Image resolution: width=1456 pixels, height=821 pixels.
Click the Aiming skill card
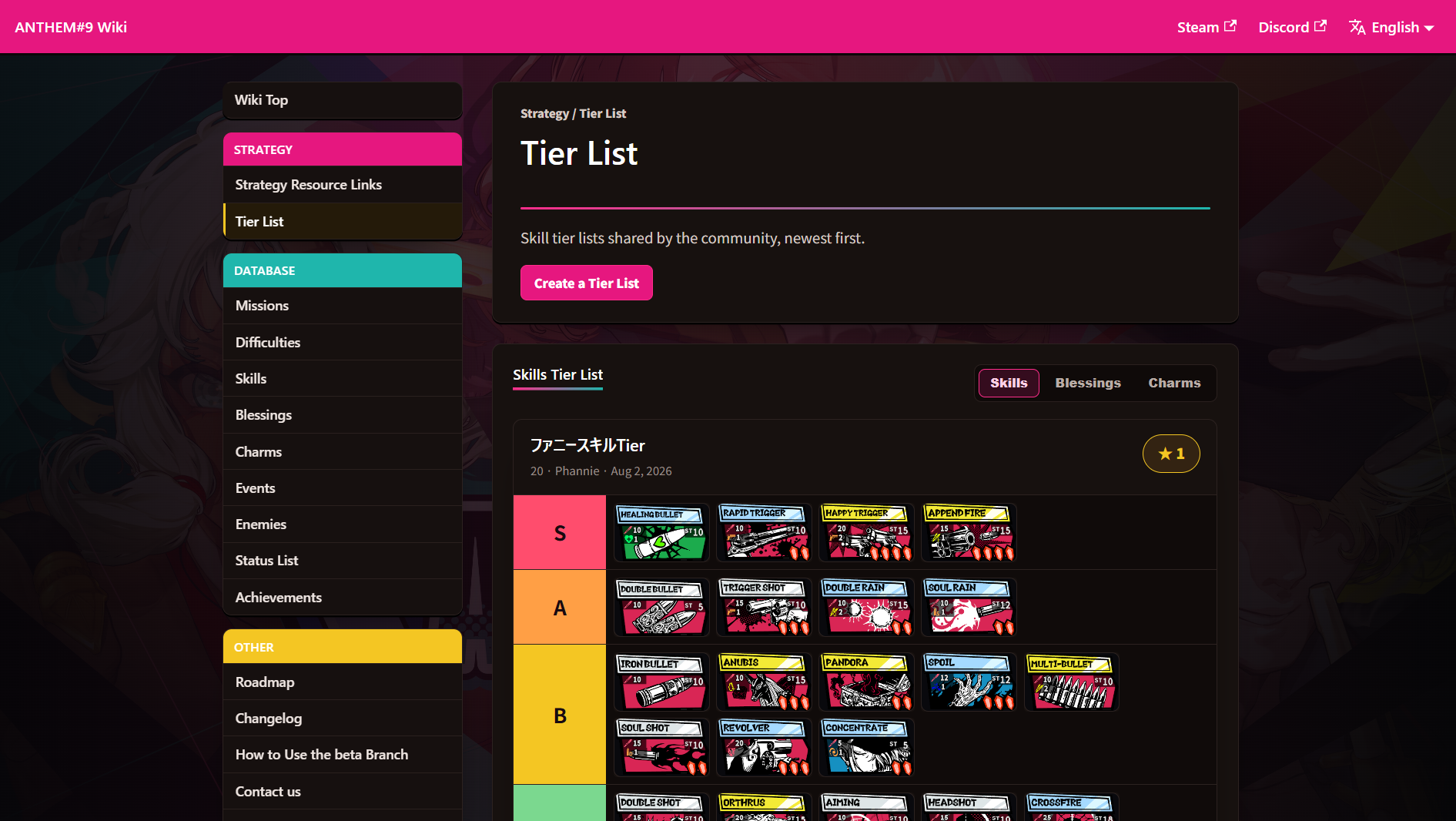867,807
